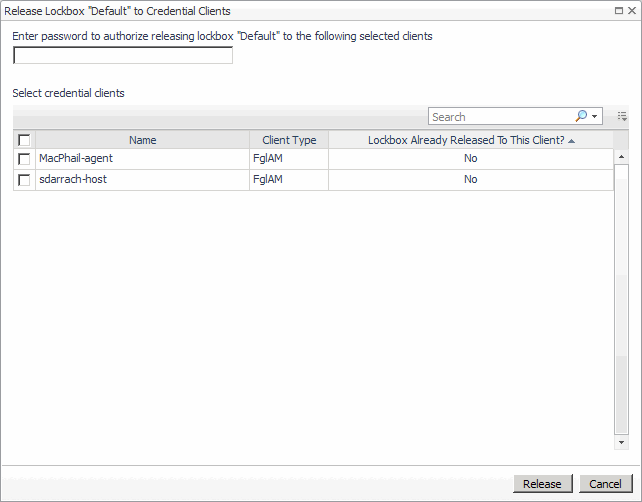Focus the lockbox password input field
Viewport: 642px width, 502px height.
[x=123, y=56]
